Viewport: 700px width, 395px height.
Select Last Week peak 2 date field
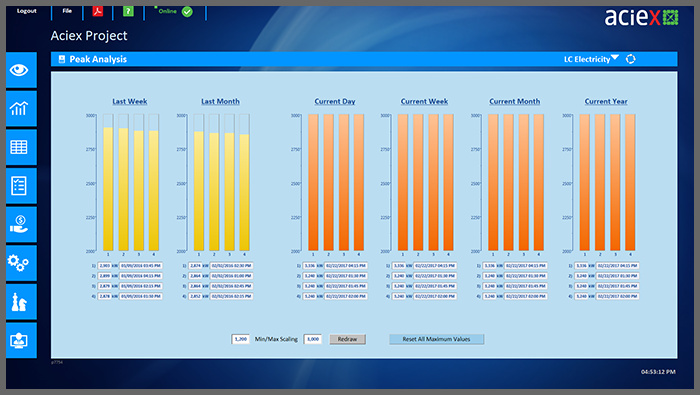[x=141, y=276]
